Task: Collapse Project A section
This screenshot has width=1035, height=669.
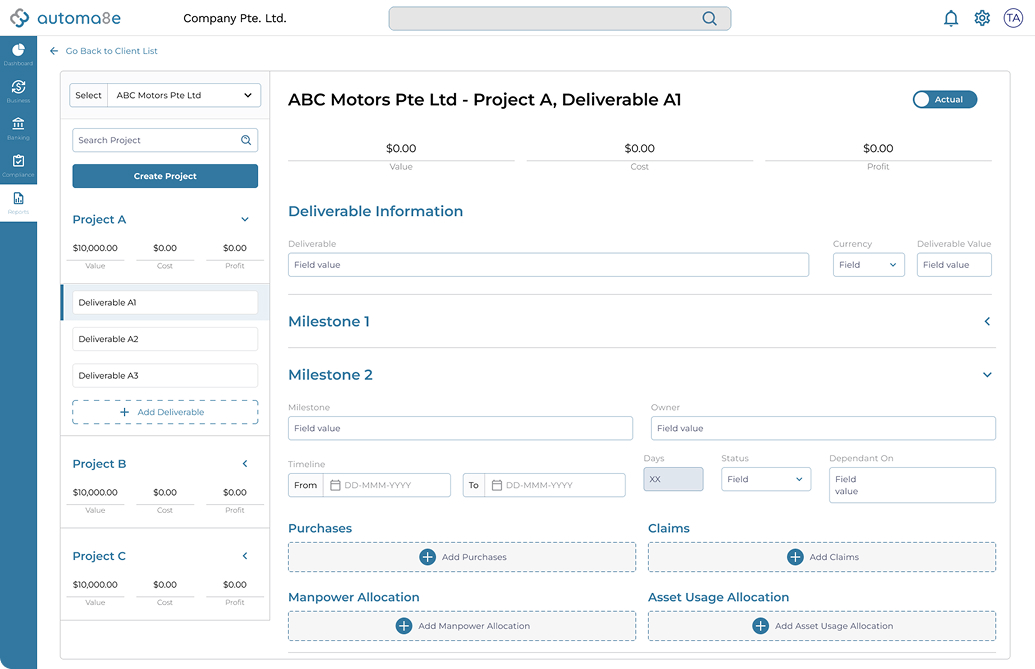Action: (245, 219)
